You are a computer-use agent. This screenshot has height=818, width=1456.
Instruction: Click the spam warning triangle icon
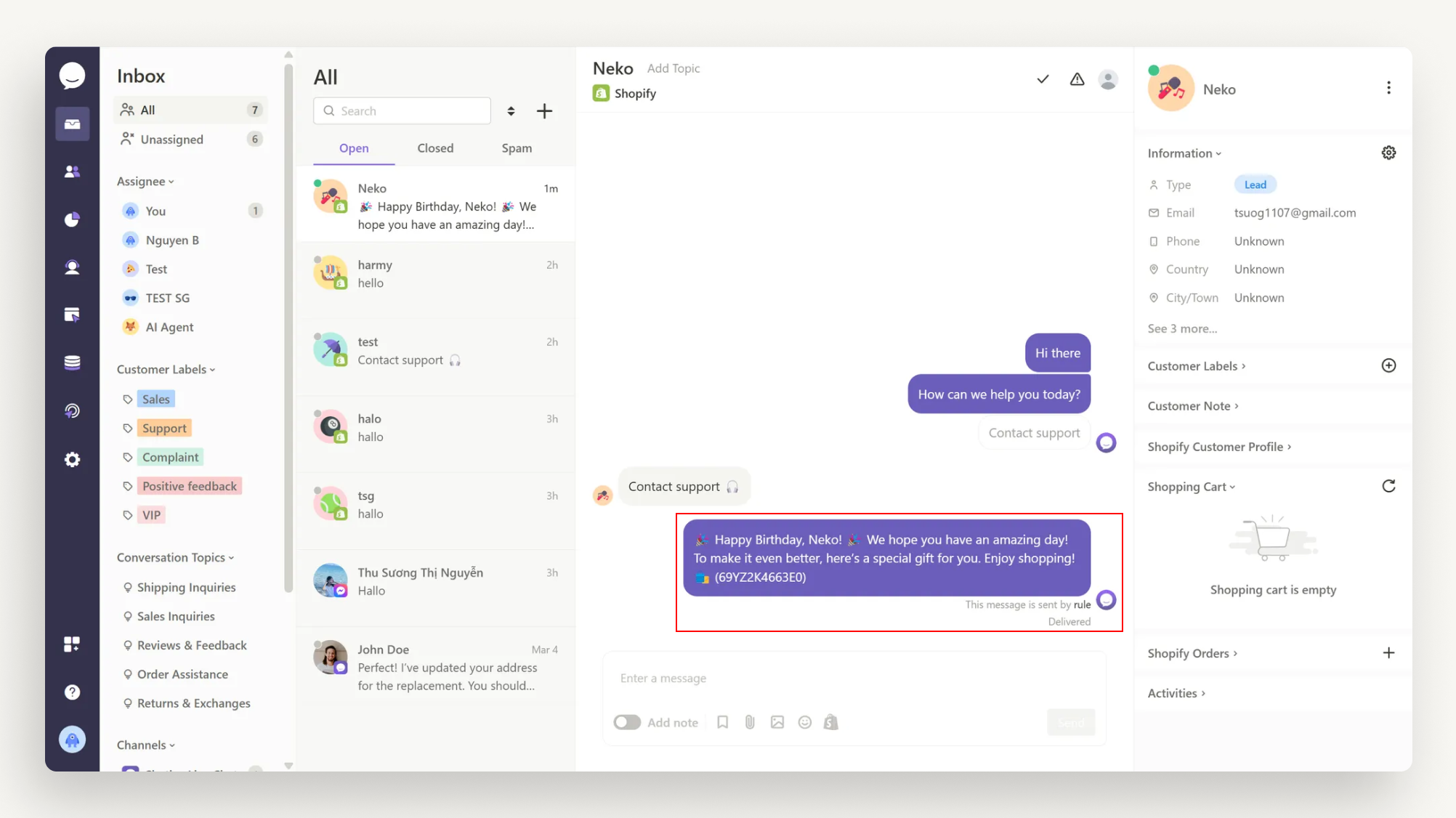1077,79
